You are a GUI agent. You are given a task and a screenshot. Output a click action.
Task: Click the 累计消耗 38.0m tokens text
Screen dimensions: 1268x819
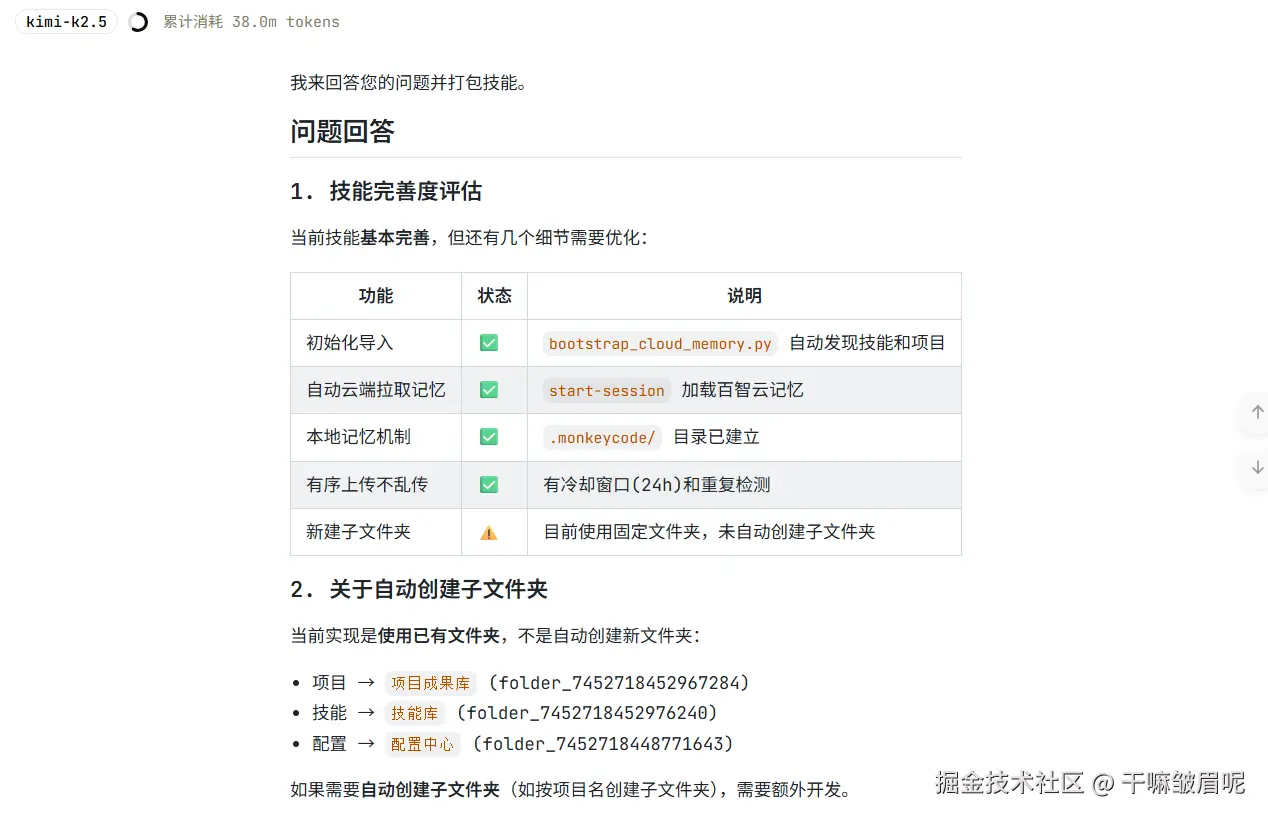tap(251, 22)
